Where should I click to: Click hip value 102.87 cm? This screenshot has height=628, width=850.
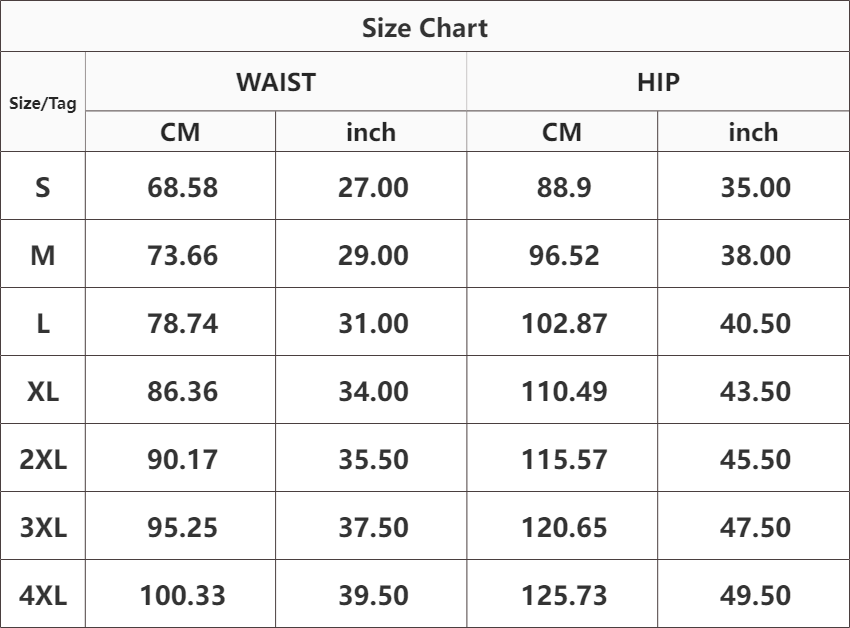point(564,323)
